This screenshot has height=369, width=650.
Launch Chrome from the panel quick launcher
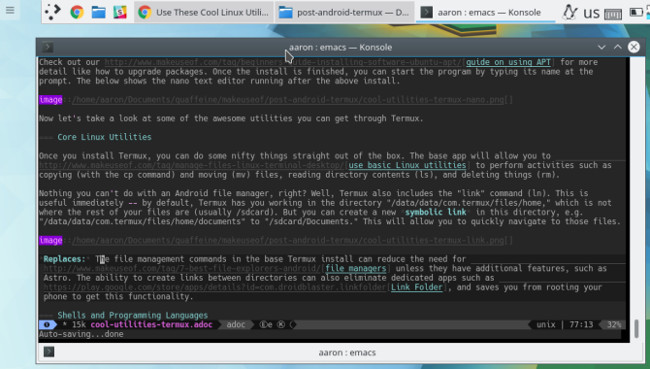[x=77, y=12]
